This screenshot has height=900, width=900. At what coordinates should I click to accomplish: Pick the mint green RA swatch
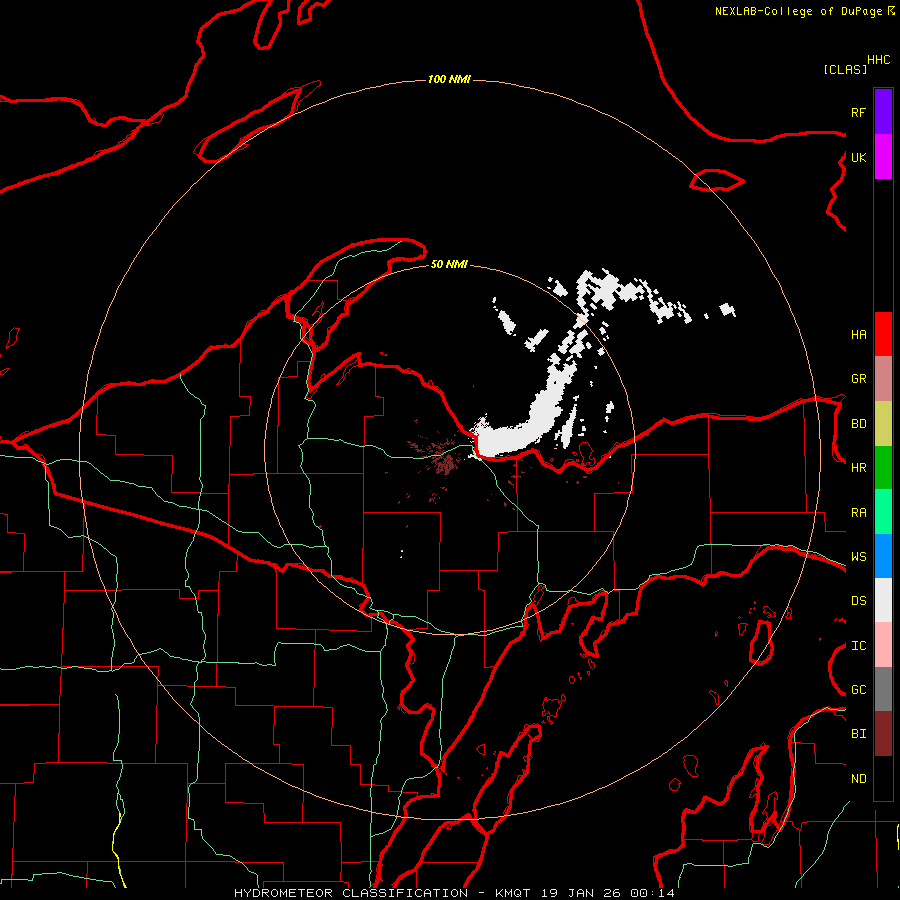coord(883,512)
